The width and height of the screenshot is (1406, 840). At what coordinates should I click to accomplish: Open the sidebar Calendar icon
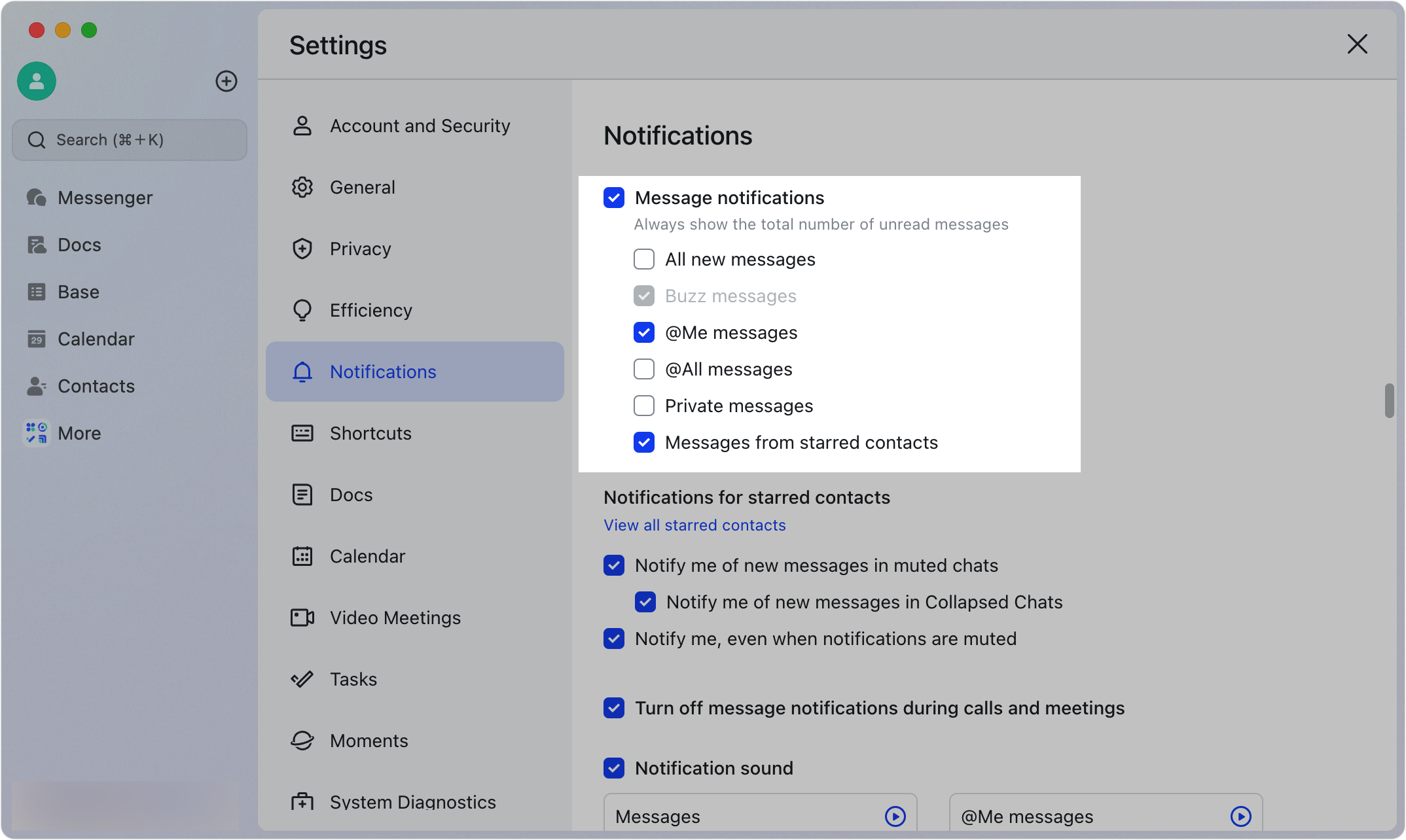click(37, 339)
